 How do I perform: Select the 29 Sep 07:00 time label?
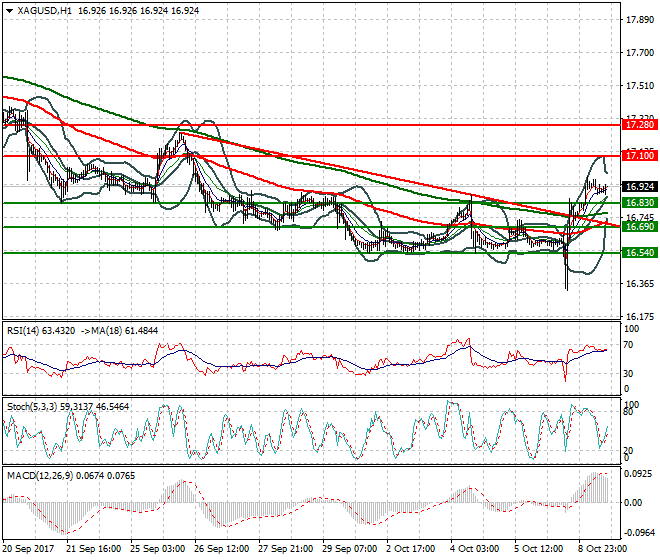click(350, 549)
